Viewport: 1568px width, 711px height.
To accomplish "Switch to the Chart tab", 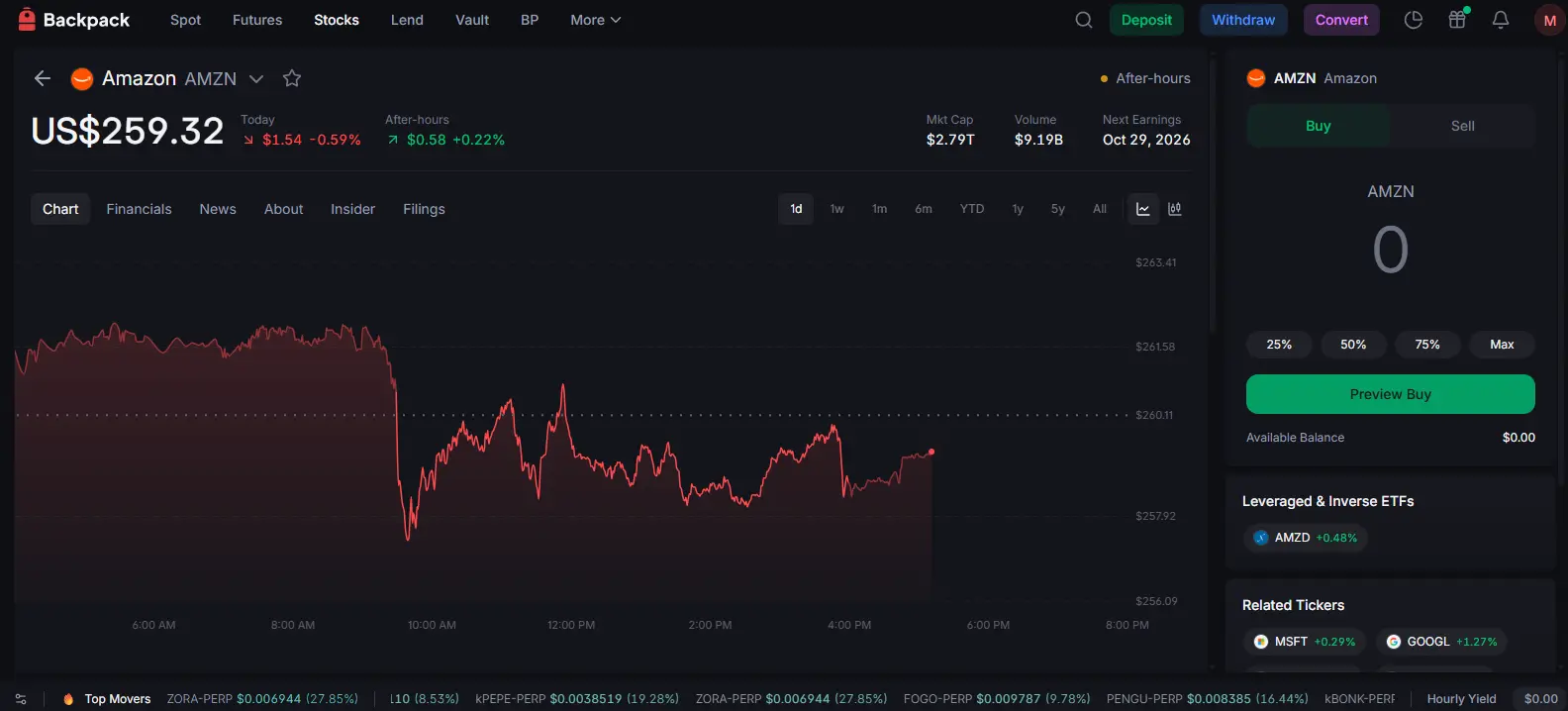I will (60, 209).
